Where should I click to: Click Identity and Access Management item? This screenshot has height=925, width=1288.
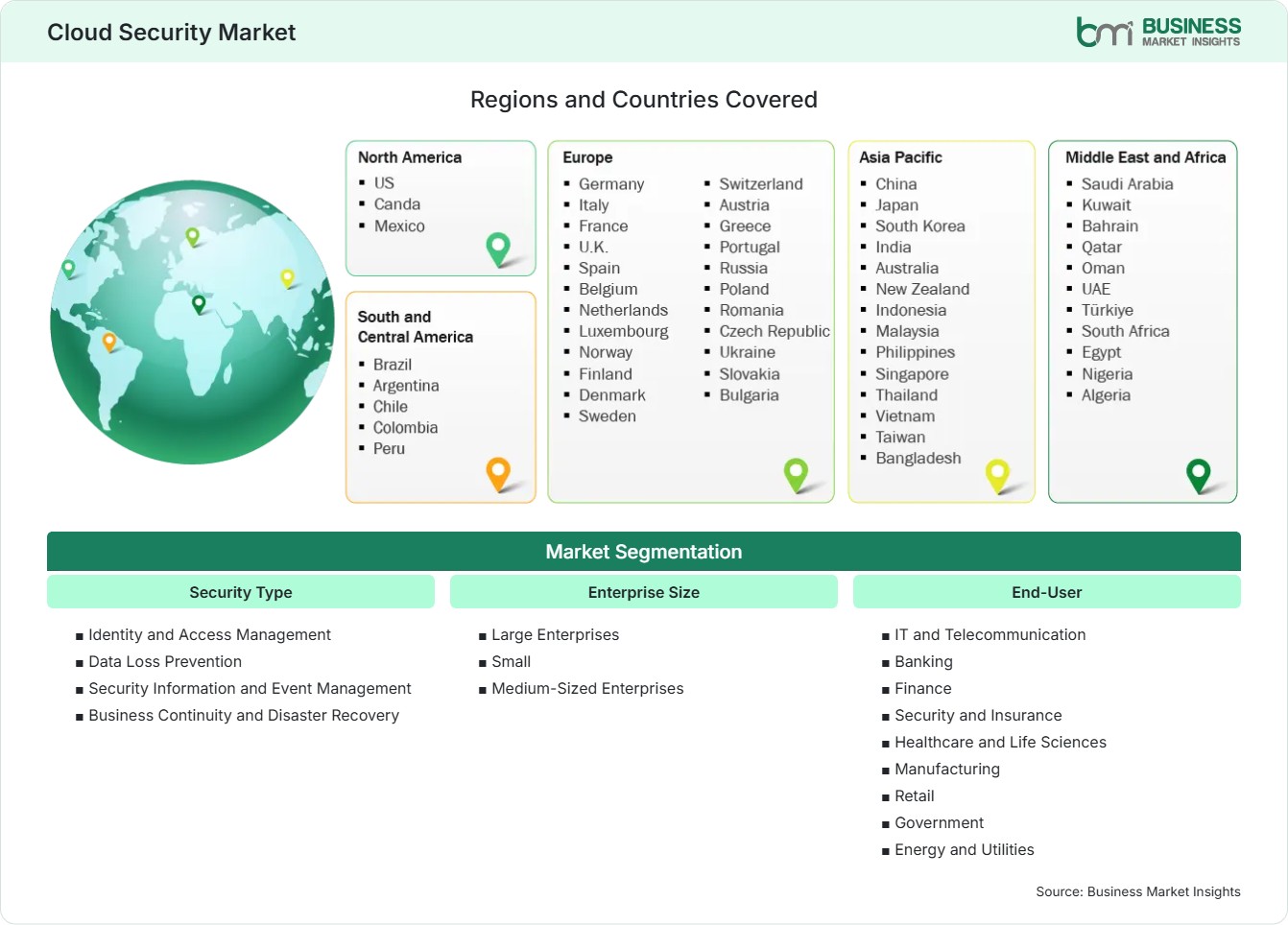click(x=209, y=635)
